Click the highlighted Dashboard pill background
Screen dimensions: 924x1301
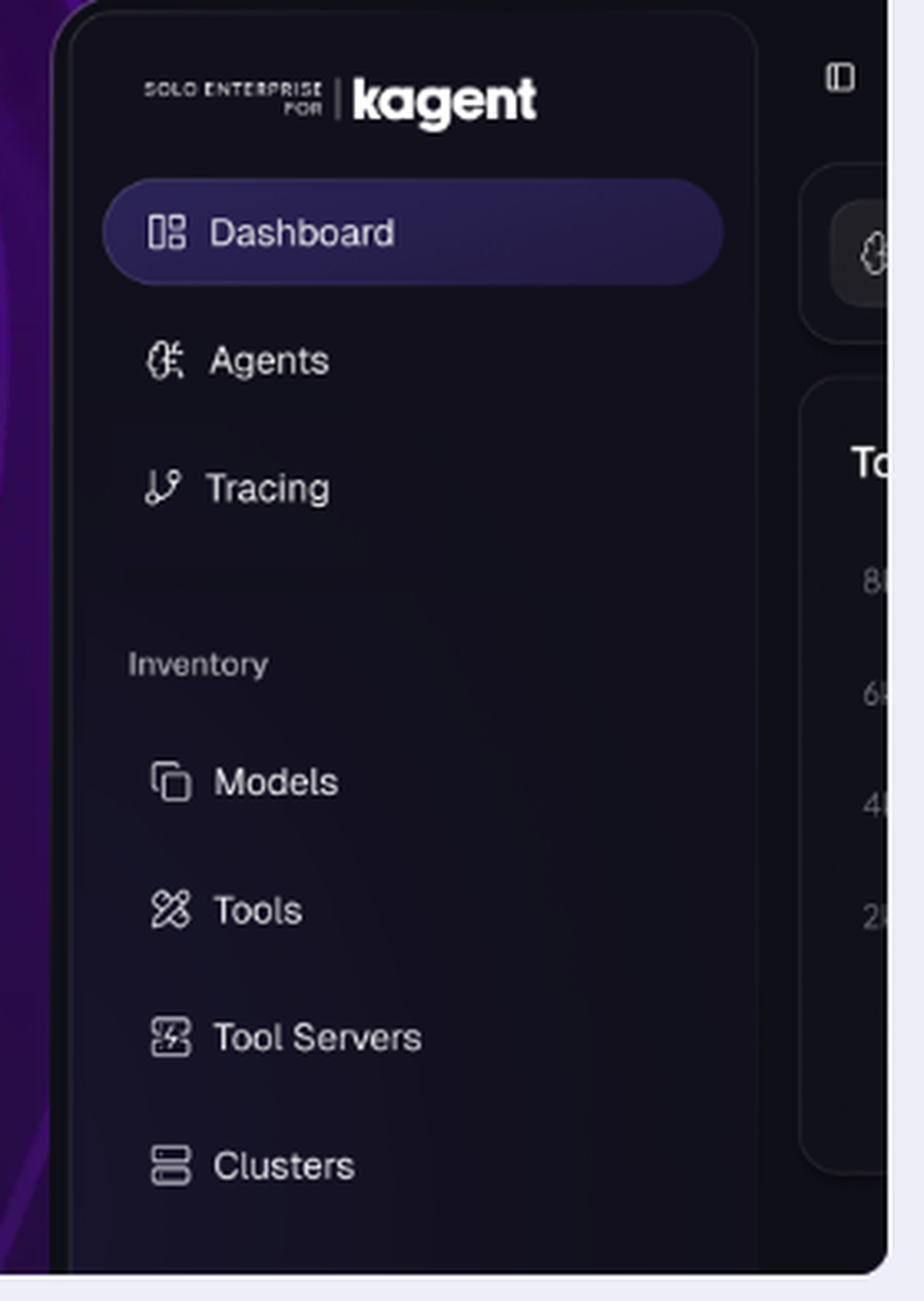click(554, 233)
